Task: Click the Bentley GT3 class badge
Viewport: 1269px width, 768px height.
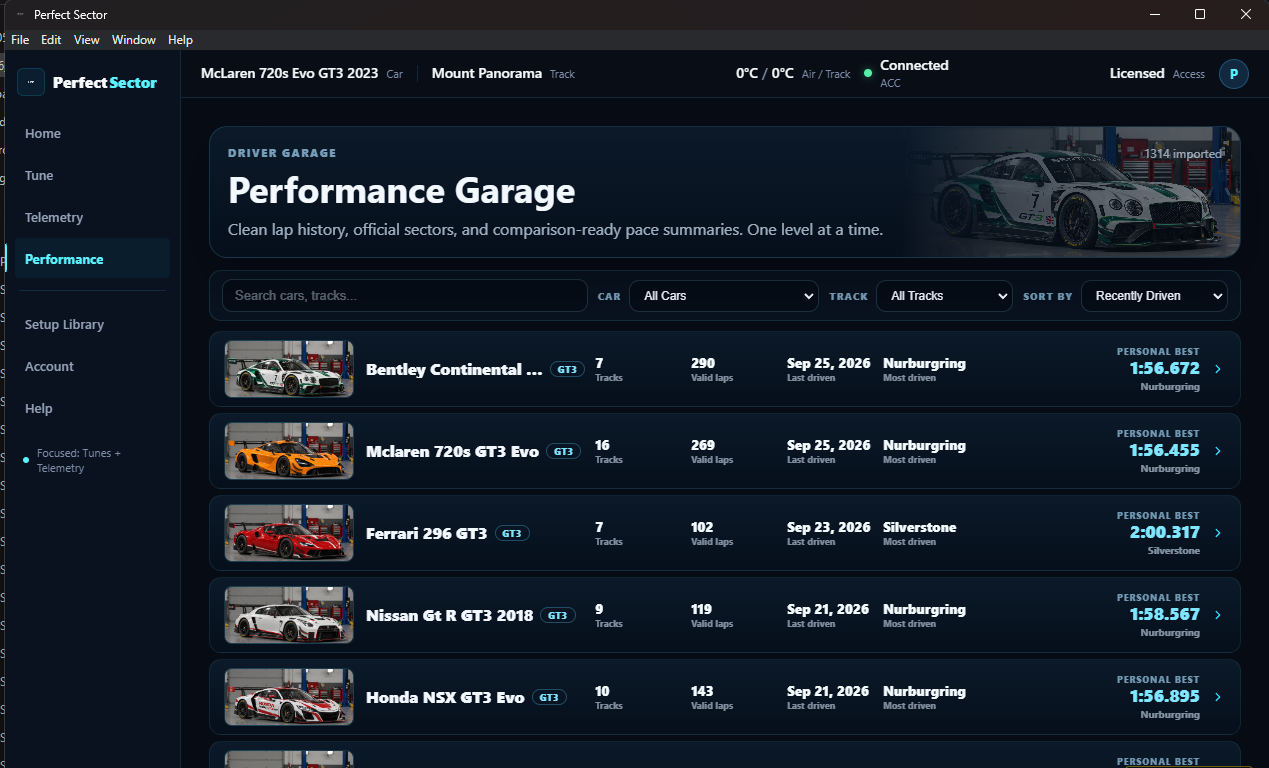Action: point(567,369)
